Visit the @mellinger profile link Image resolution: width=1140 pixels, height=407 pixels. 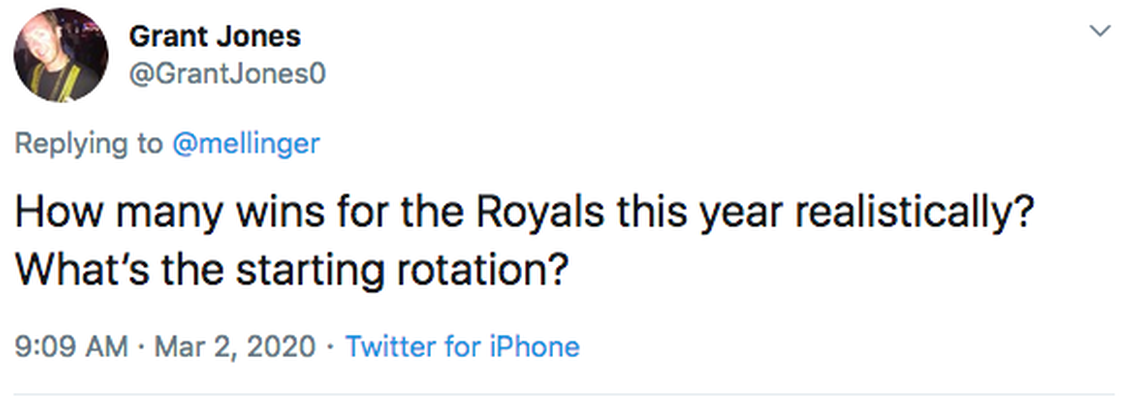[x=246, y=143]
